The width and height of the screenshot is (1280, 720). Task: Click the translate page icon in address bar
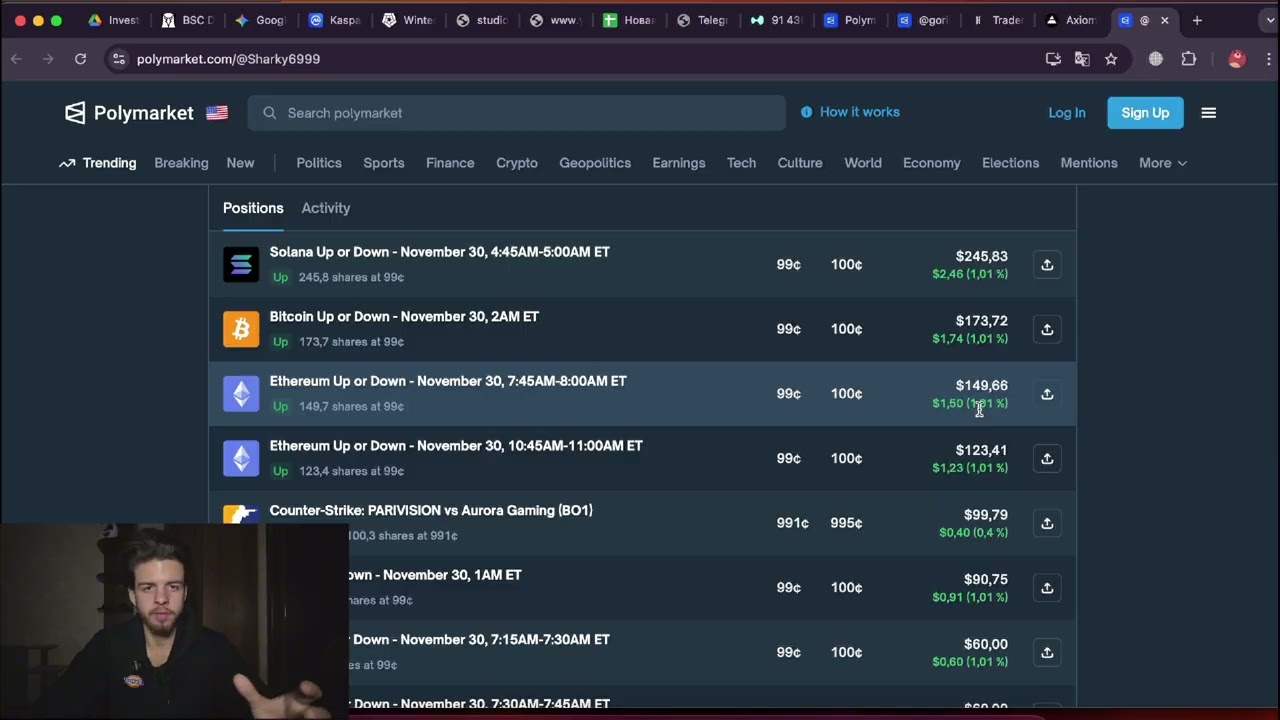click(x=1082, y=59)
